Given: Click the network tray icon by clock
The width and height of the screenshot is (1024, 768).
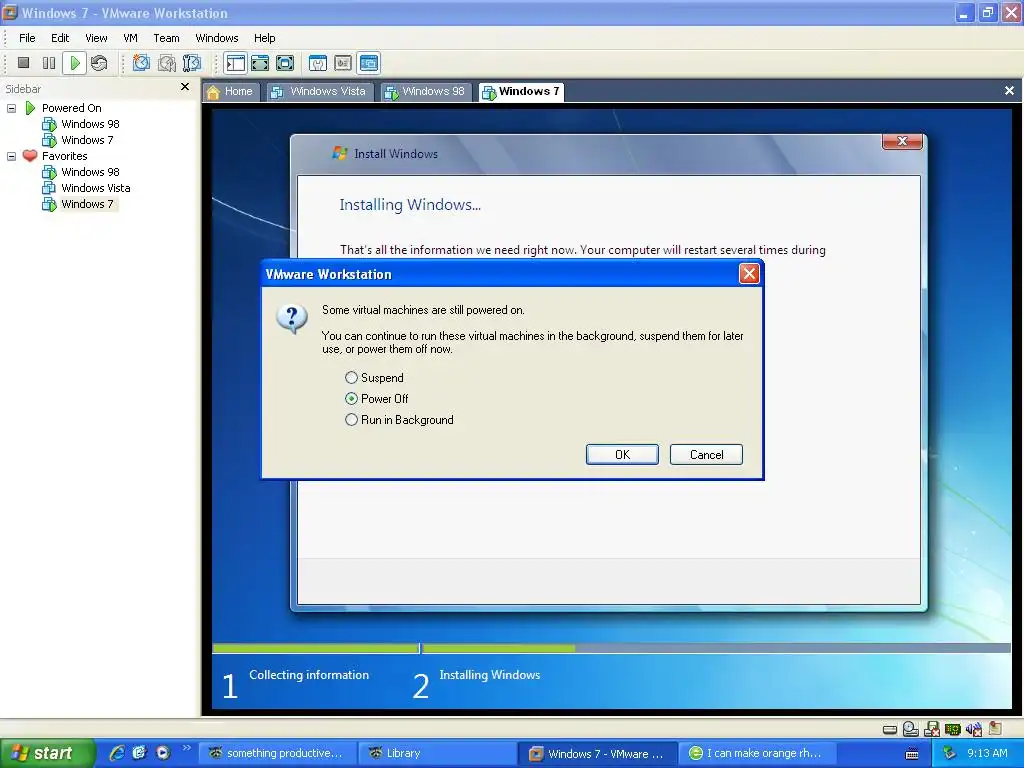Looking at the screenshot, I should [x=950, y=753].
